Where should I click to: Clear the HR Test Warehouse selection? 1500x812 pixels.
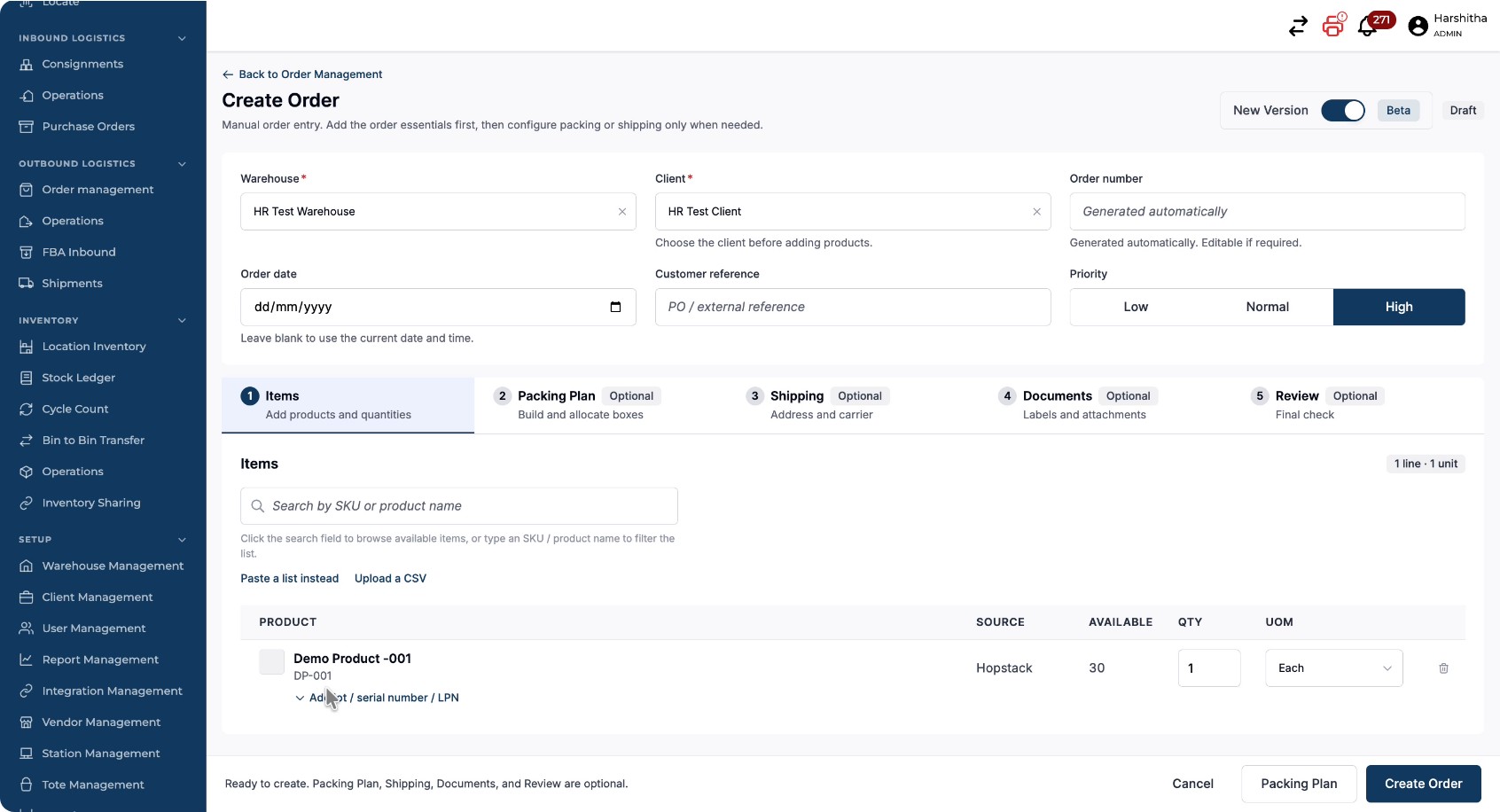click(622, 212)
